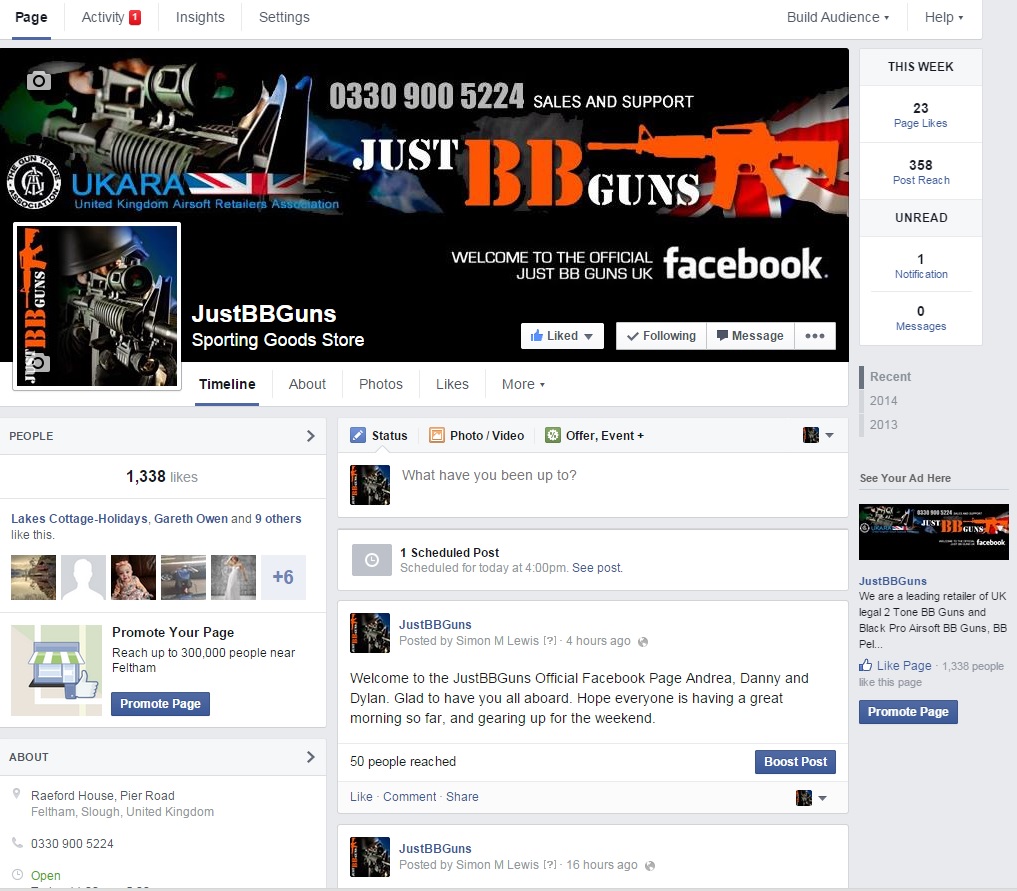
Task: Open the scheduled post via See post link
Action: (596, 567)
